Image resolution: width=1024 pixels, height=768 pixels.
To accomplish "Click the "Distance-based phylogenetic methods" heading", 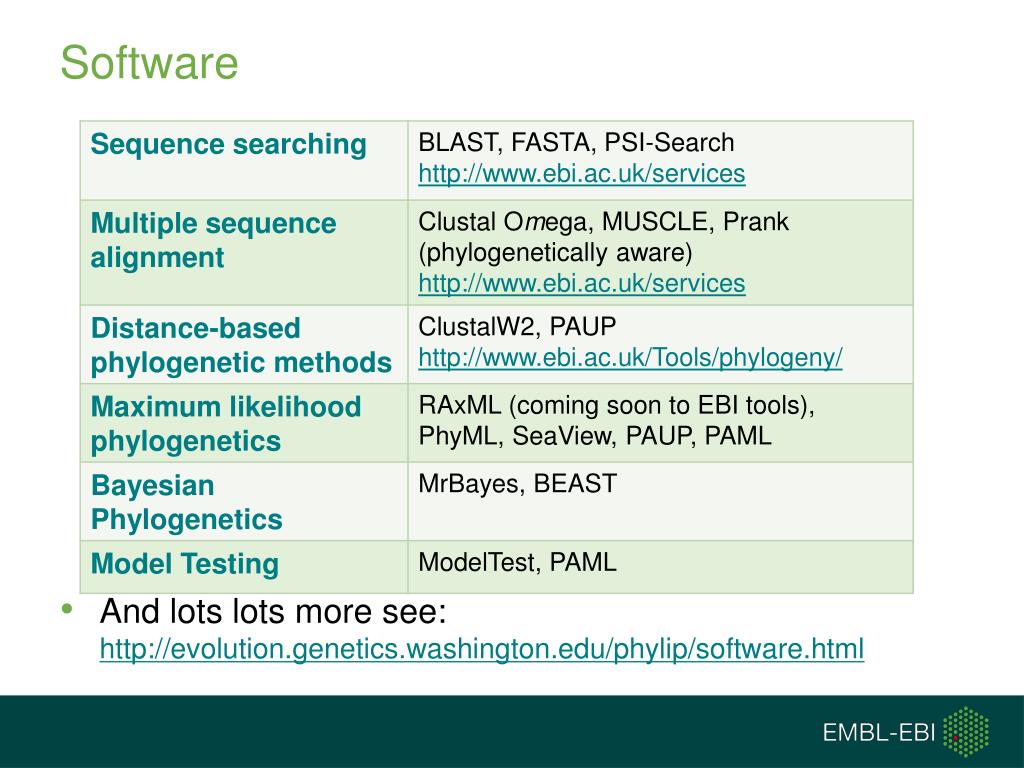I will pos(241,345).
